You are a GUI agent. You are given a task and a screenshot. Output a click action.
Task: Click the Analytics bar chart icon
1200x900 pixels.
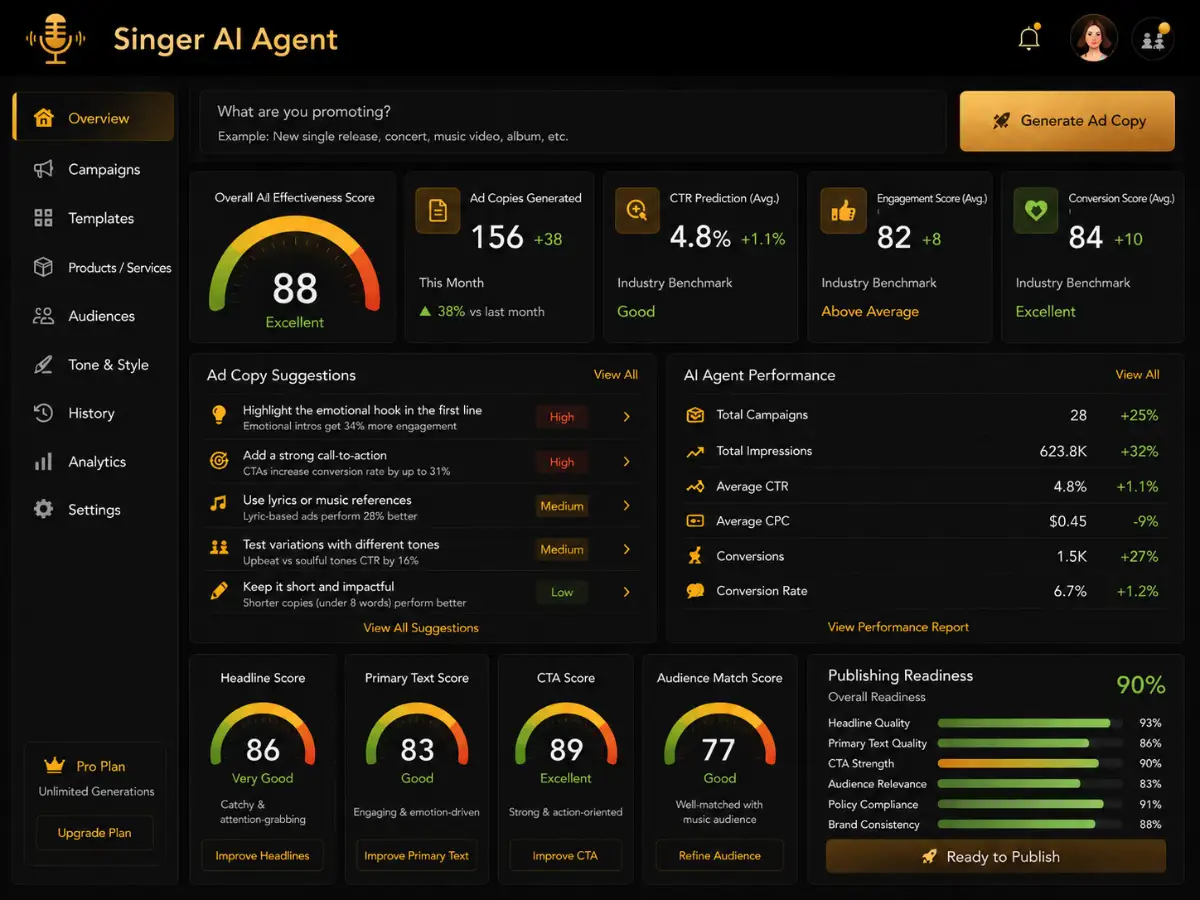click(x=43, y=462)
